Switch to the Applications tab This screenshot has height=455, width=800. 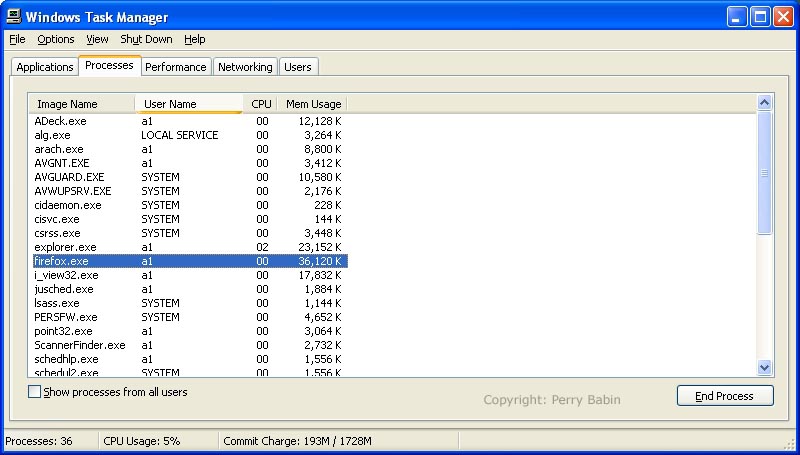click(x=45, y=67)
